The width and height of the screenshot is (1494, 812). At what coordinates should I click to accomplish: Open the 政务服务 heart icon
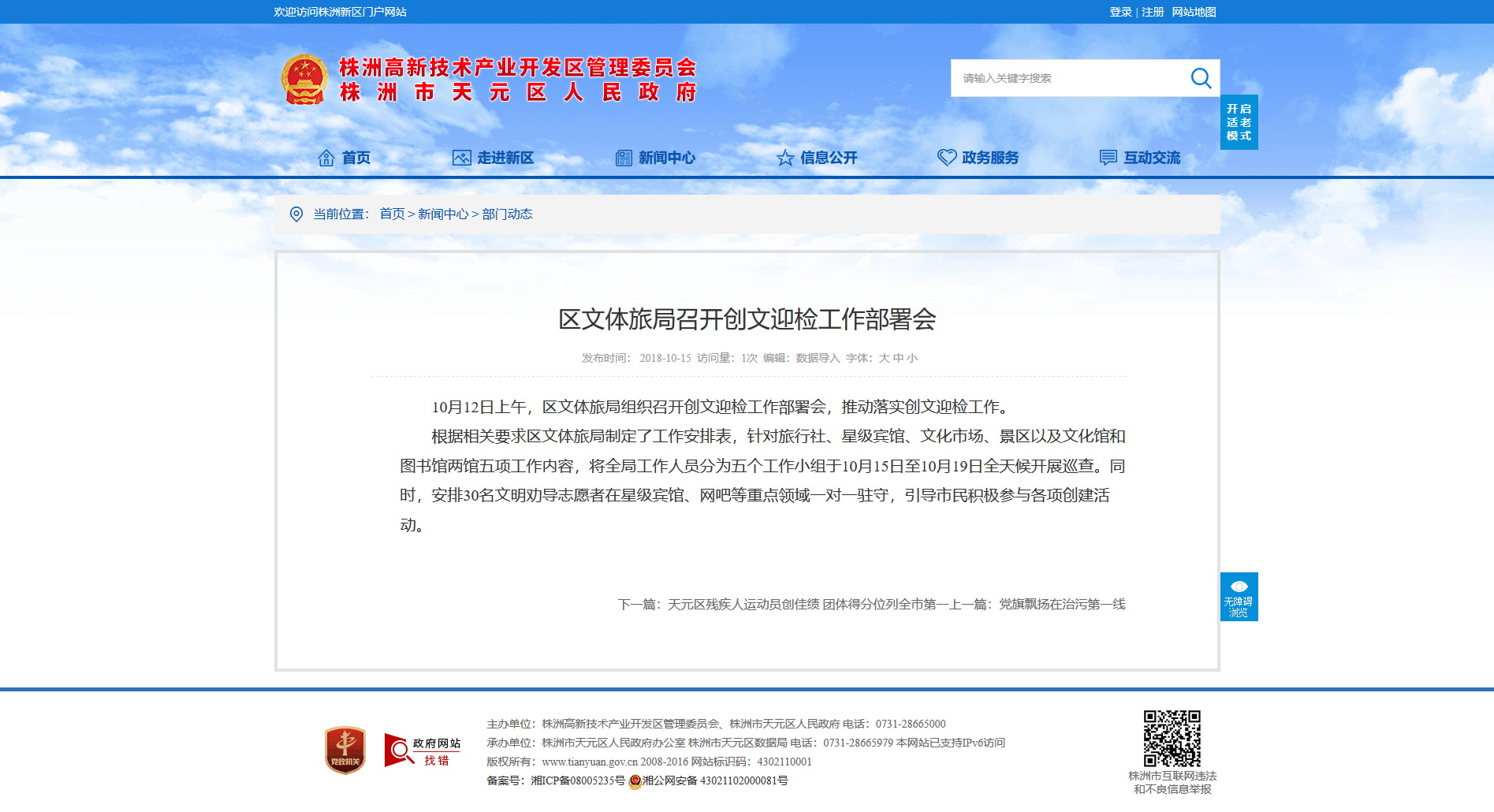[x=947, y=158]
